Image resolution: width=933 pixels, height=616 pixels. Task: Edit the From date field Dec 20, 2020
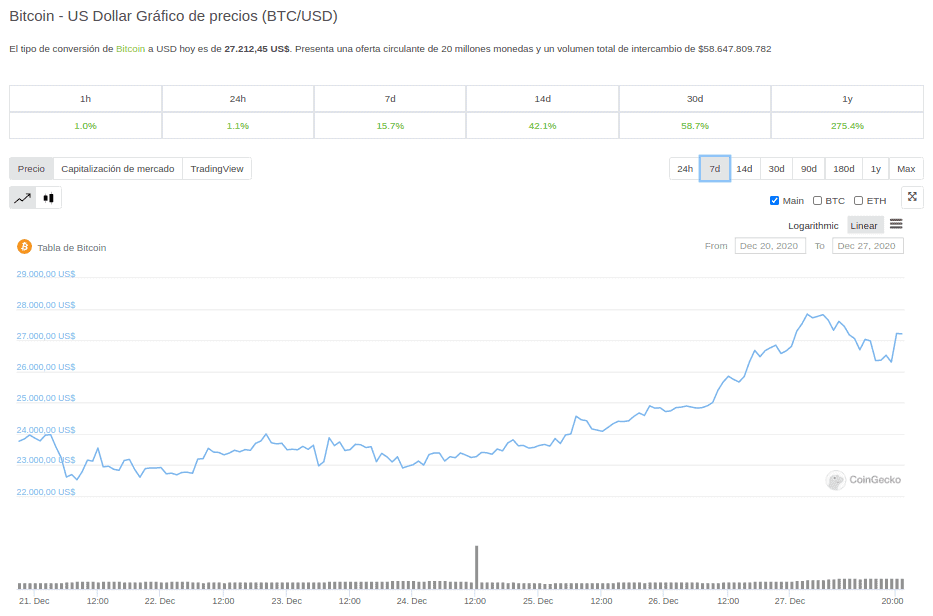click(770, 246)
